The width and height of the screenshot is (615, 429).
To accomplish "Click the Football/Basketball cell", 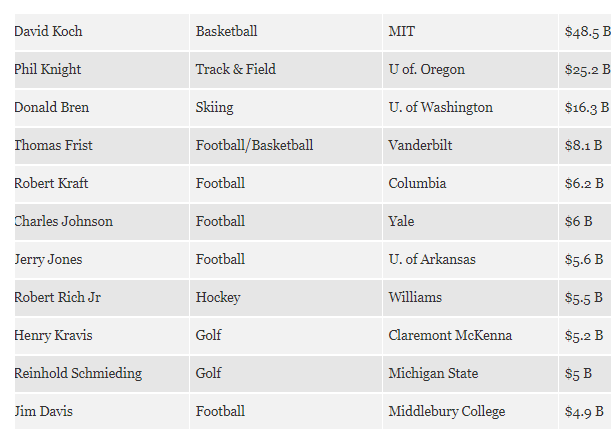I will pyautogui.click(x=286, y=146).
